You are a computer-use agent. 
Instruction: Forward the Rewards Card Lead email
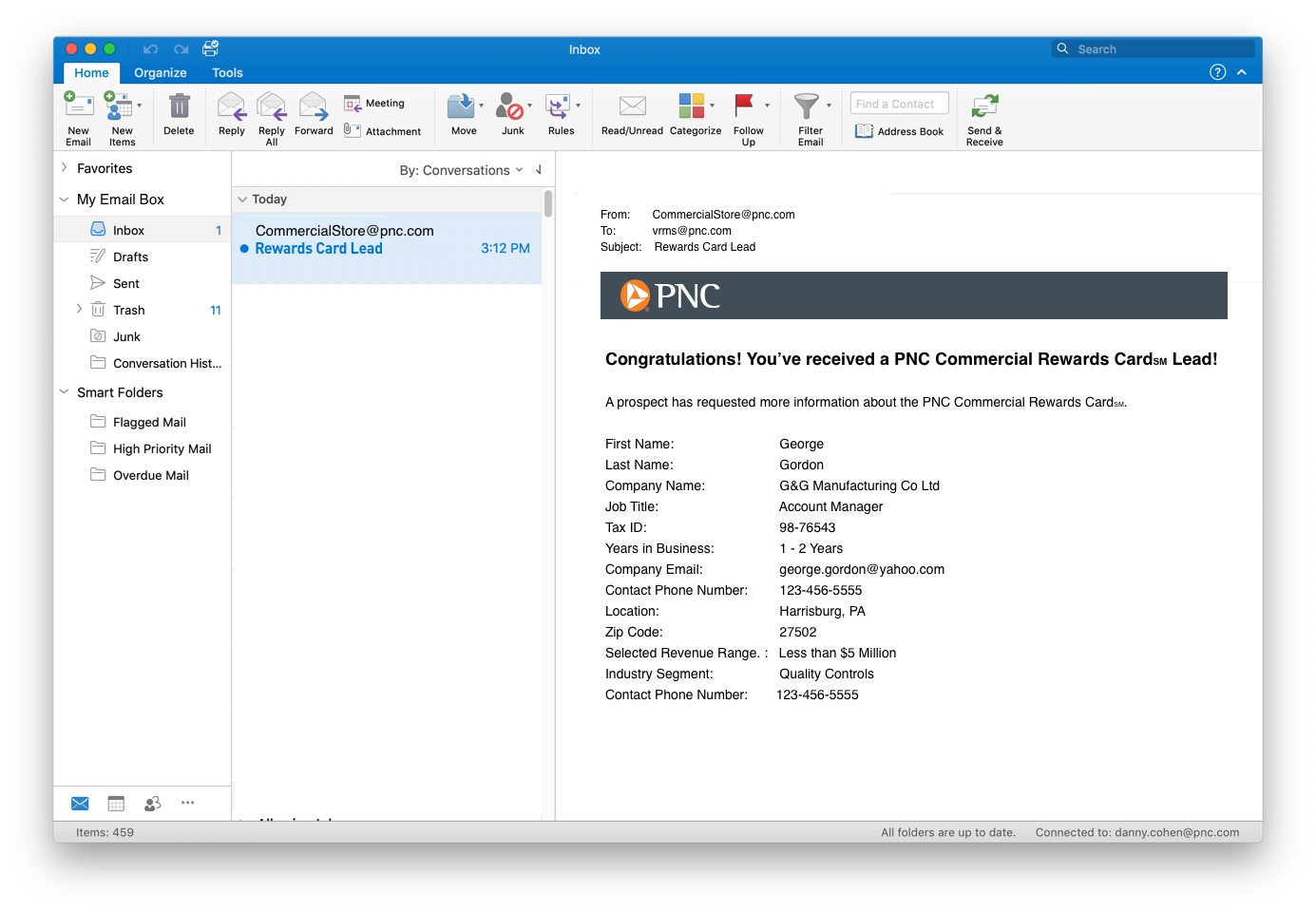click(314, 115)
